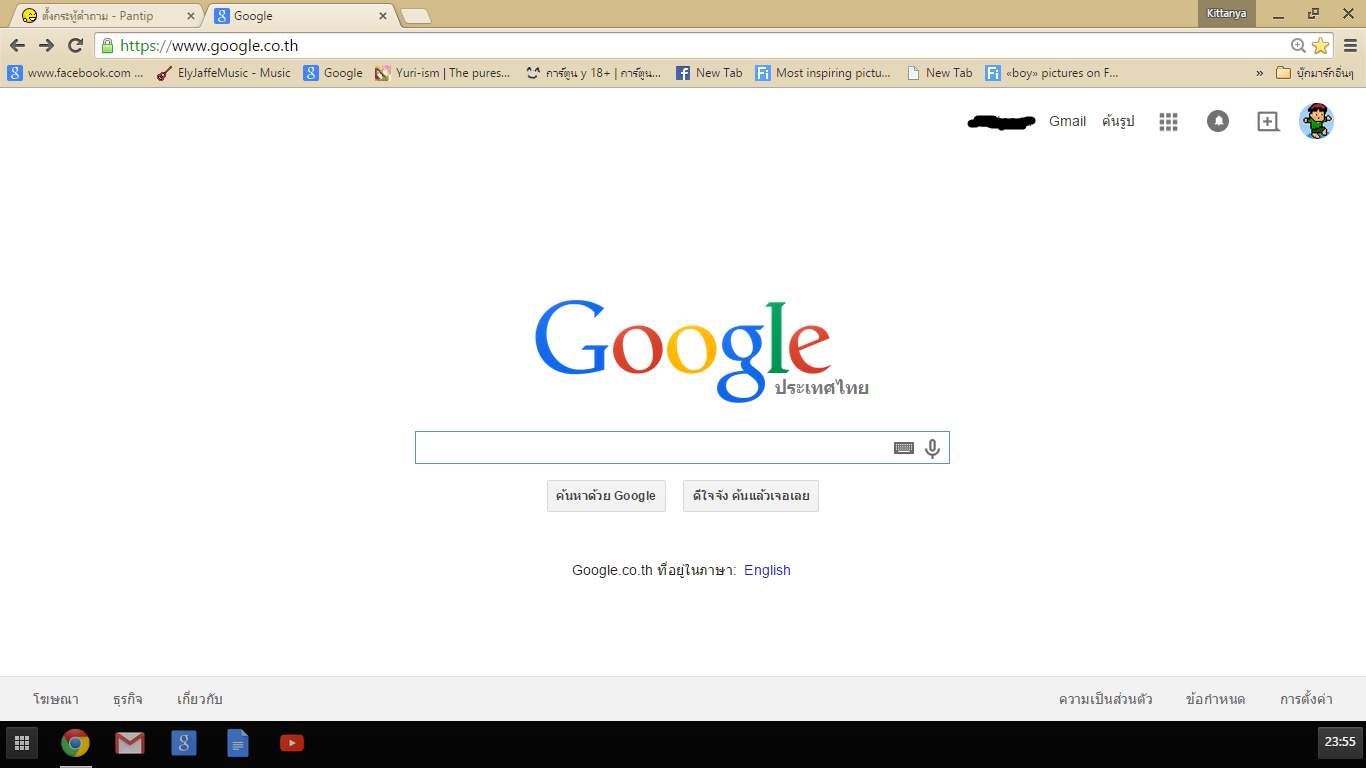Launch Gmail from the shelf
The image size is (1366, 768).
click(129, 743)
